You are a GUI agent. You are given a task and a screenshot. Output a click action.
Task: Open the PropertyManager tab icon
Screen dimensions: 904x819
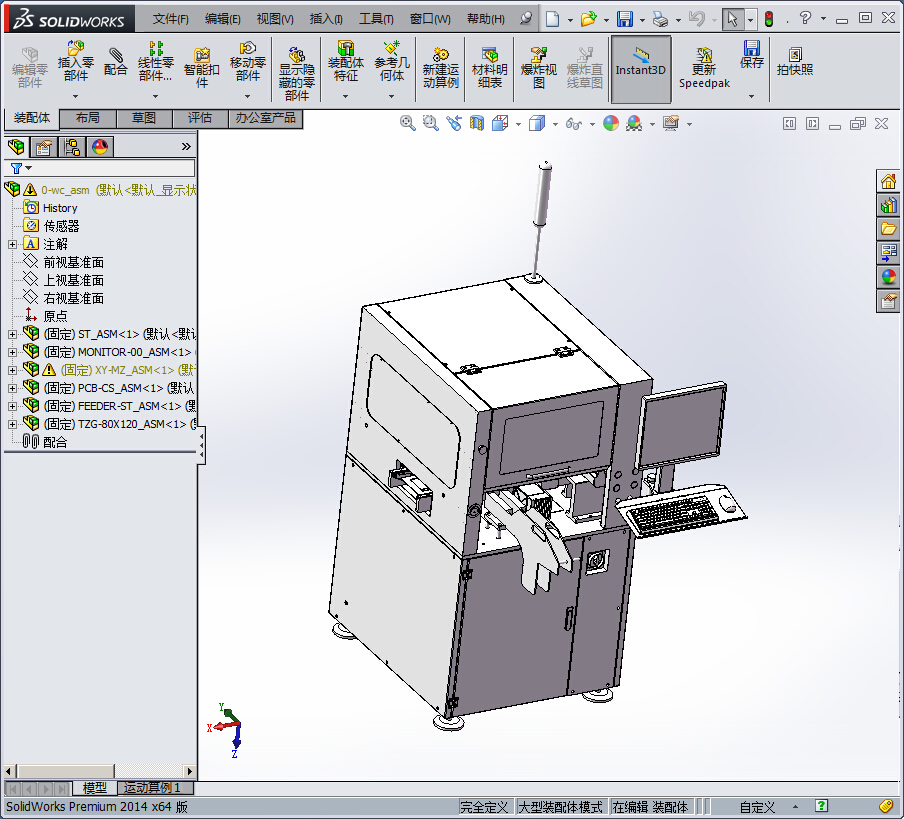click(43, 147)
